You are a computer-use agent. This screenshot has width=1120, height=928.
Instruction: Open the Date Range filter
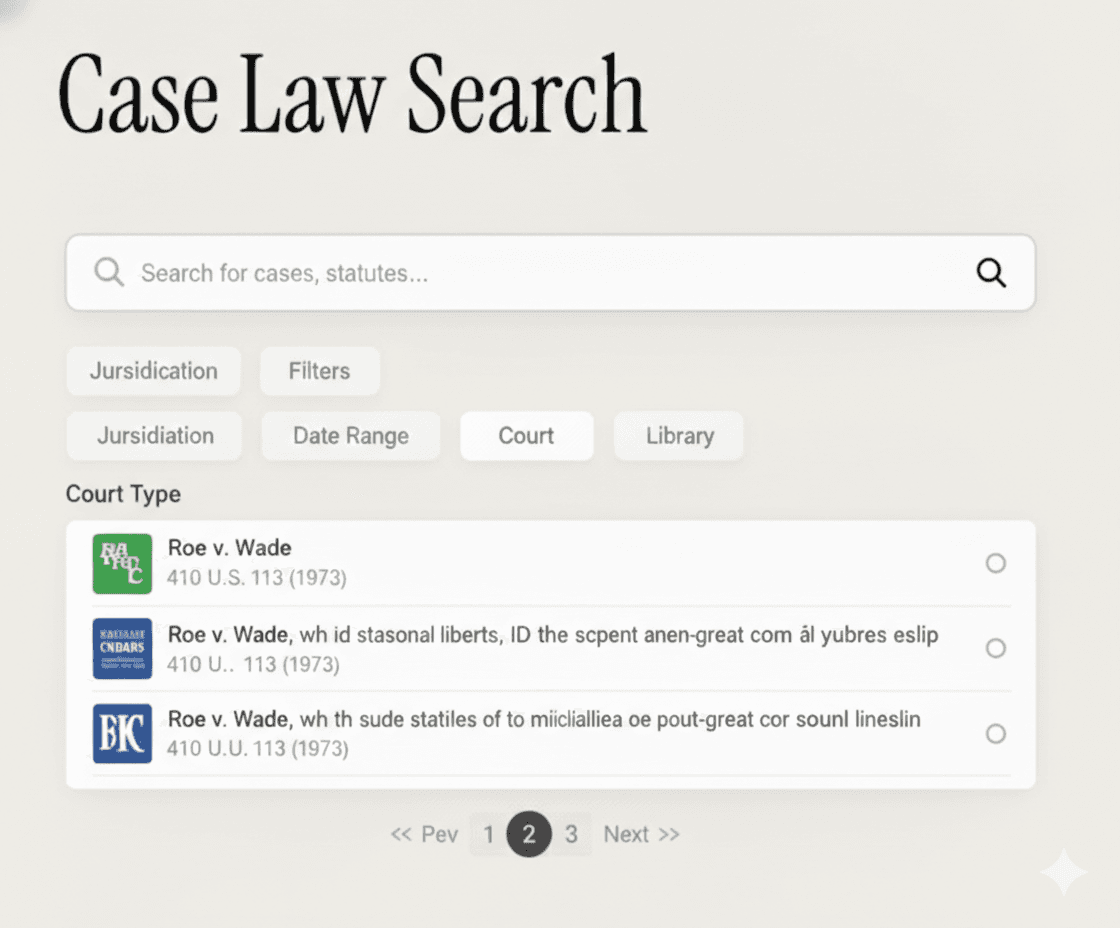(350, 436)
